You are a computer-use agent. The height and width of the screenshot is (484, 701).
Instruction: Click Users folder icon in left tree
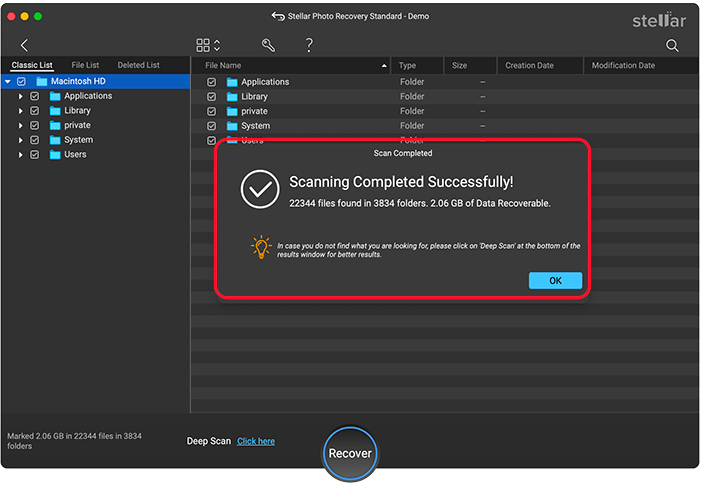[55, 155]
